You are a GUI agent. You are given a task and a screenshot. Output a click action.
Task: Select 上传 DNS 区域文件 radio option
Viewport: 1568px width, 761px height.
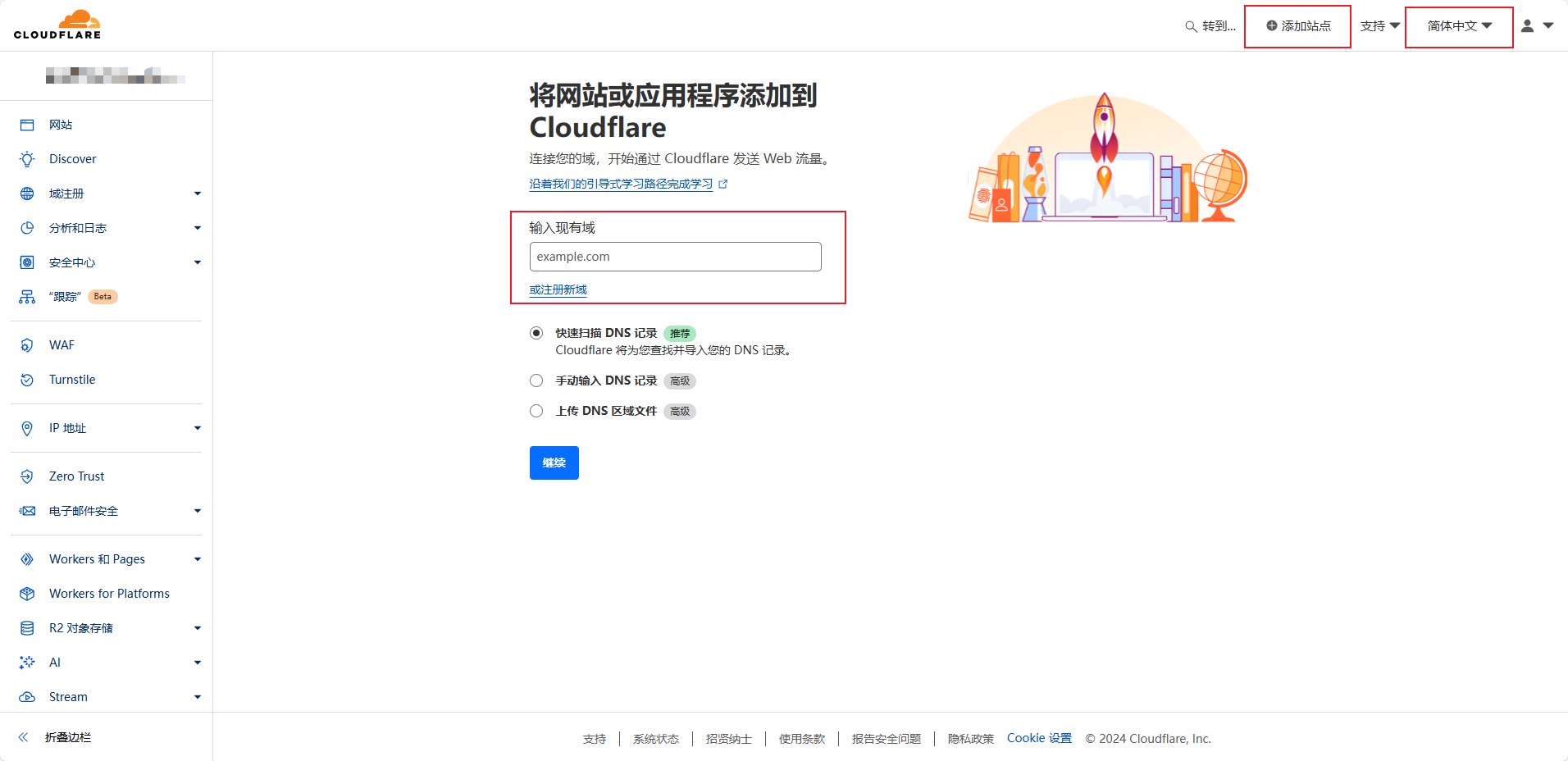click(536, 411)
